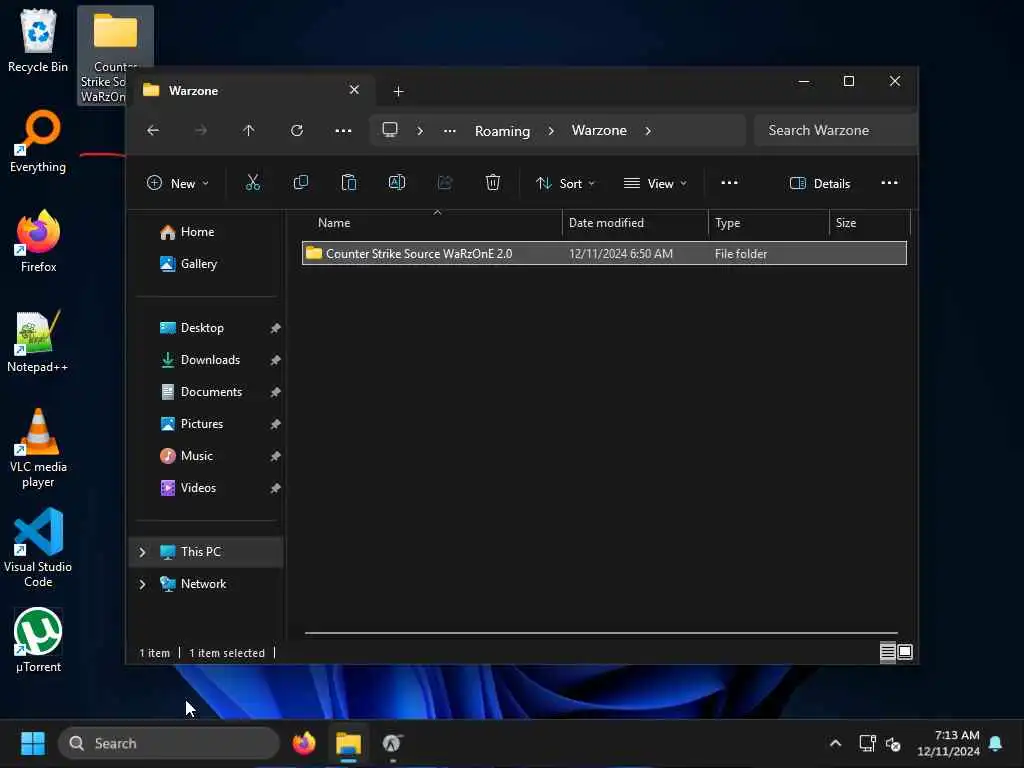1024x768 pixels.
Task: Click the Search Warzone field
Action: (835, 130)
